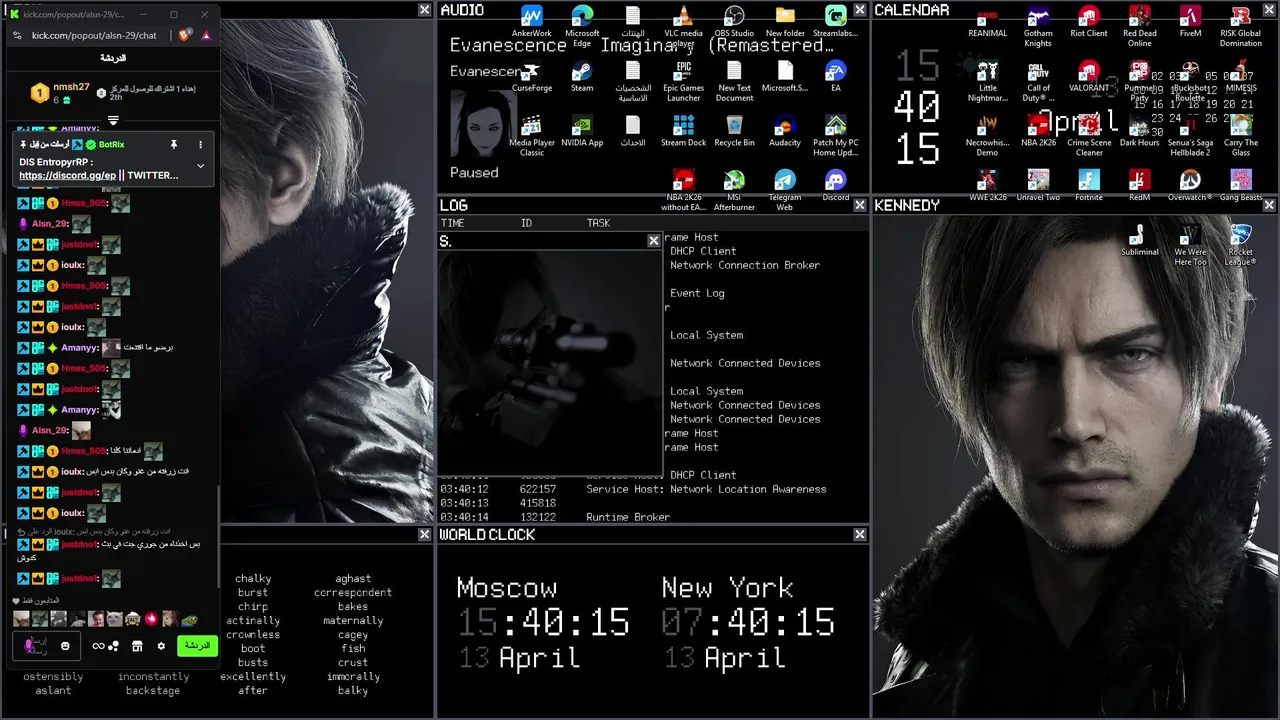Open the Brave Rewards triangle icon

[206, 35]
